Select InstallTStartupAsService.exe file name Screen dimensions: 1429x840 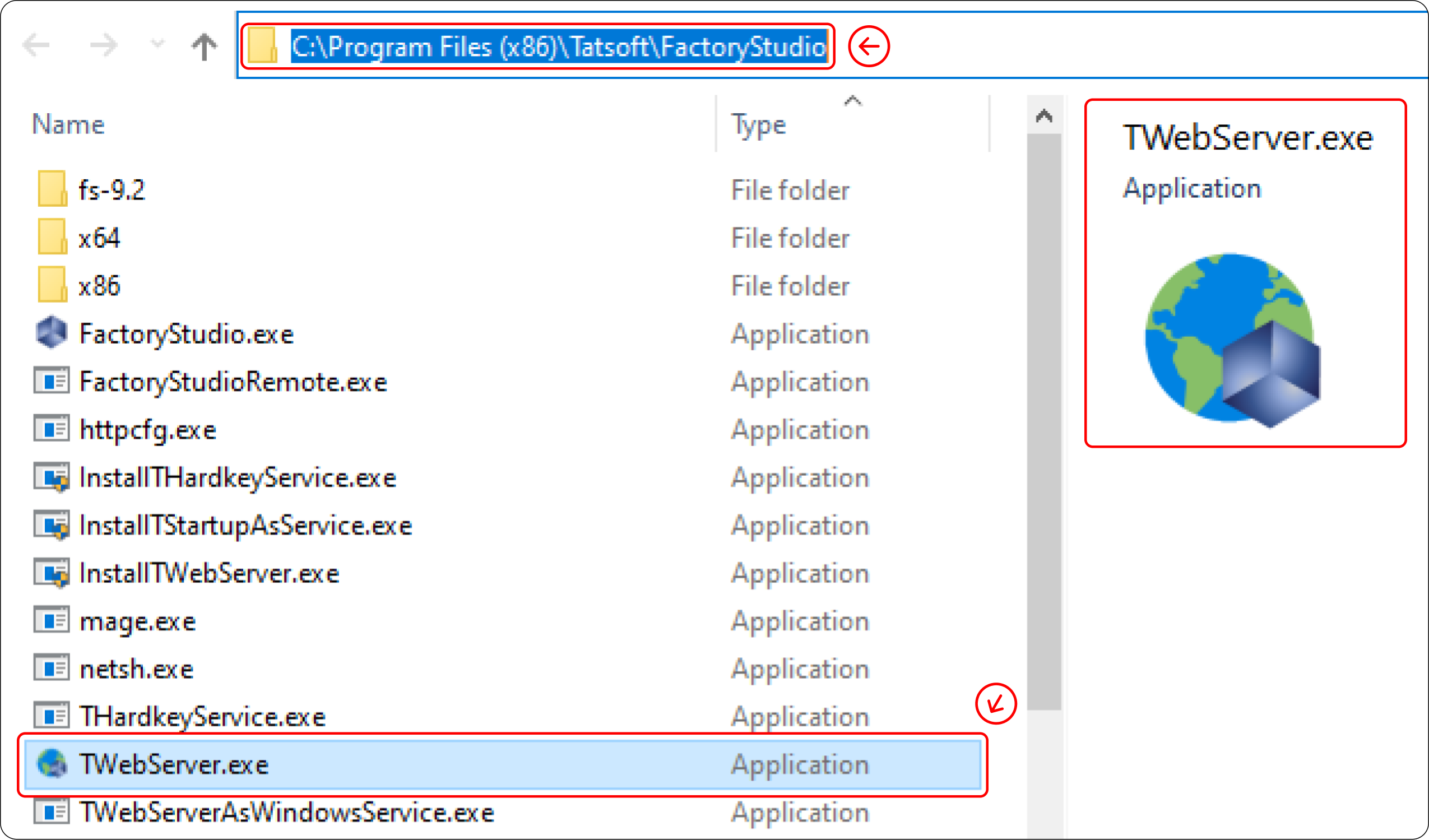246,525
